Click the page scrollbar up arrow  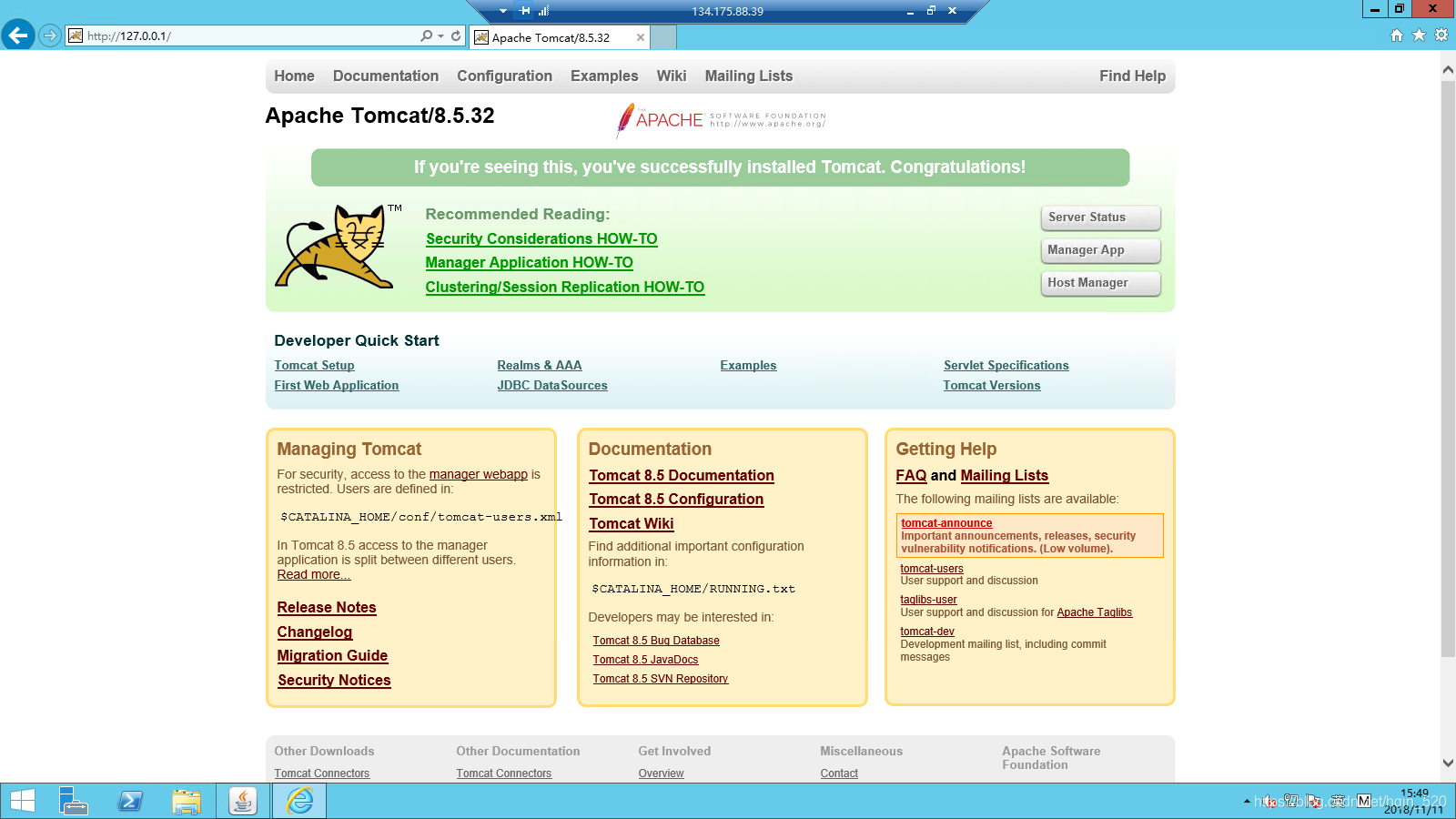1448,69
